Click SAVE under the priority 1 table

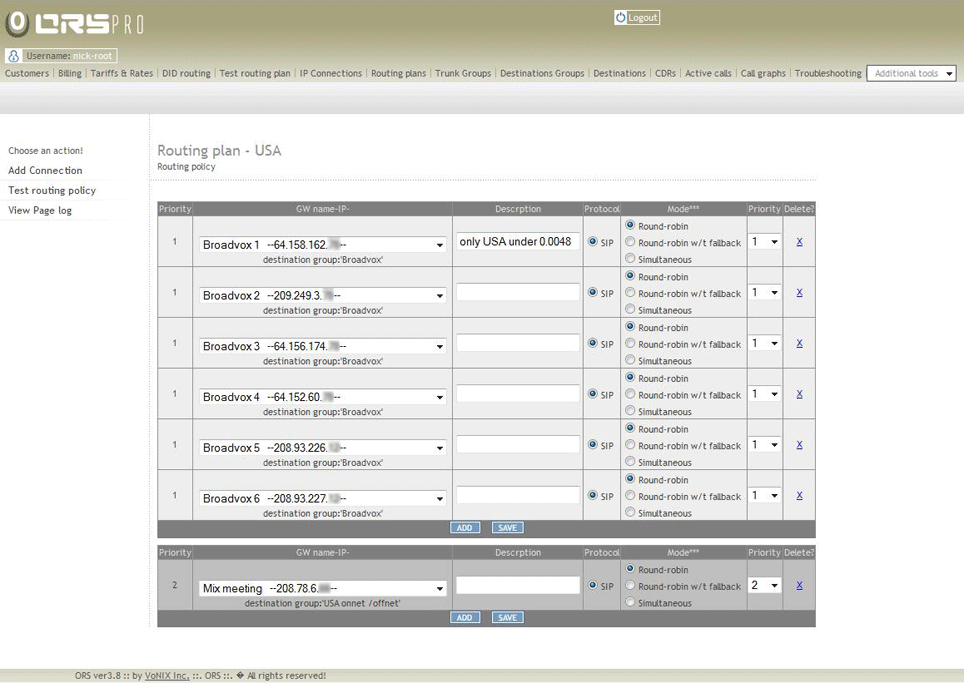(507, 528)
